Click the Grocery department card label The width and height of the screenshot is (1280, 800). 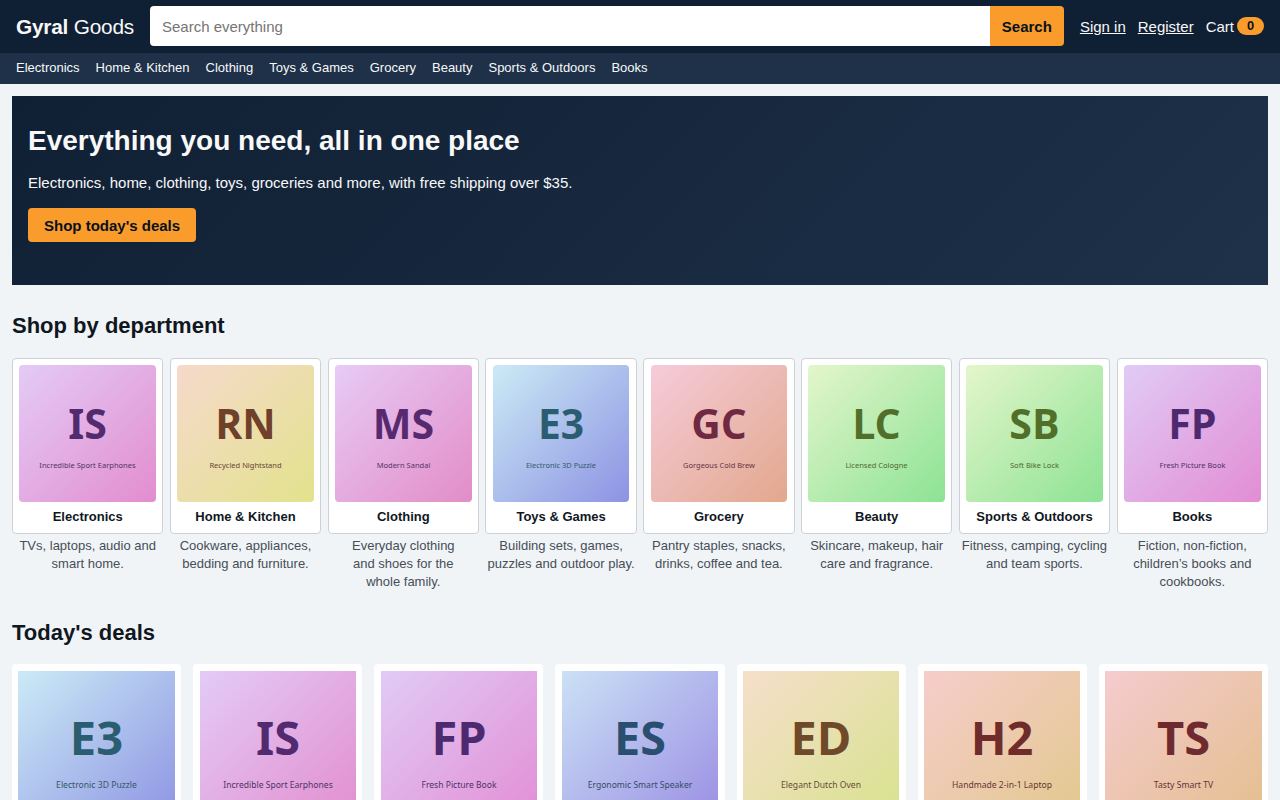[719, 517]
